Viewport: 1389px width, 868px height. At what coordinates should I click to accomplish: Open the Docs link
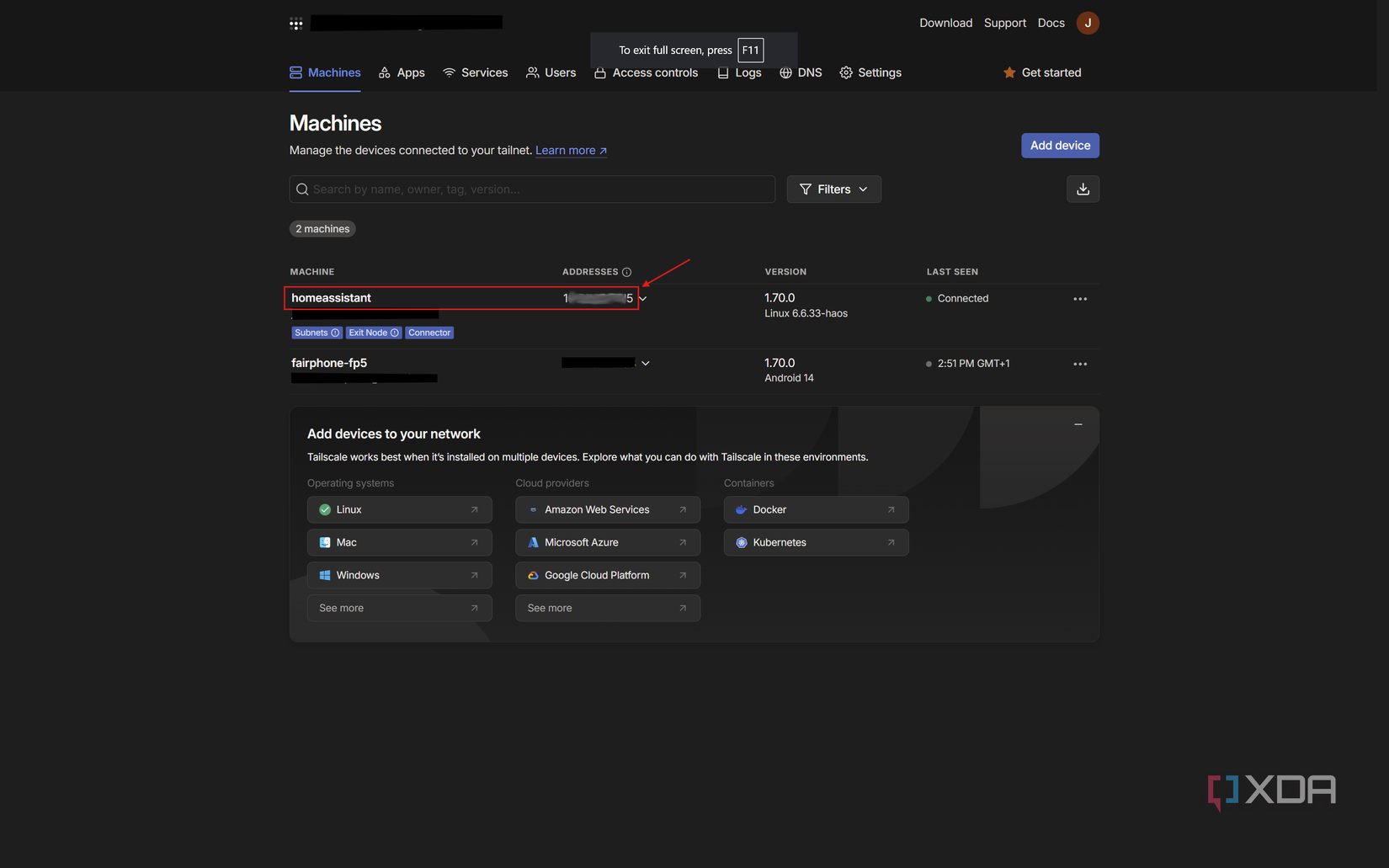tap(1051, 23)
